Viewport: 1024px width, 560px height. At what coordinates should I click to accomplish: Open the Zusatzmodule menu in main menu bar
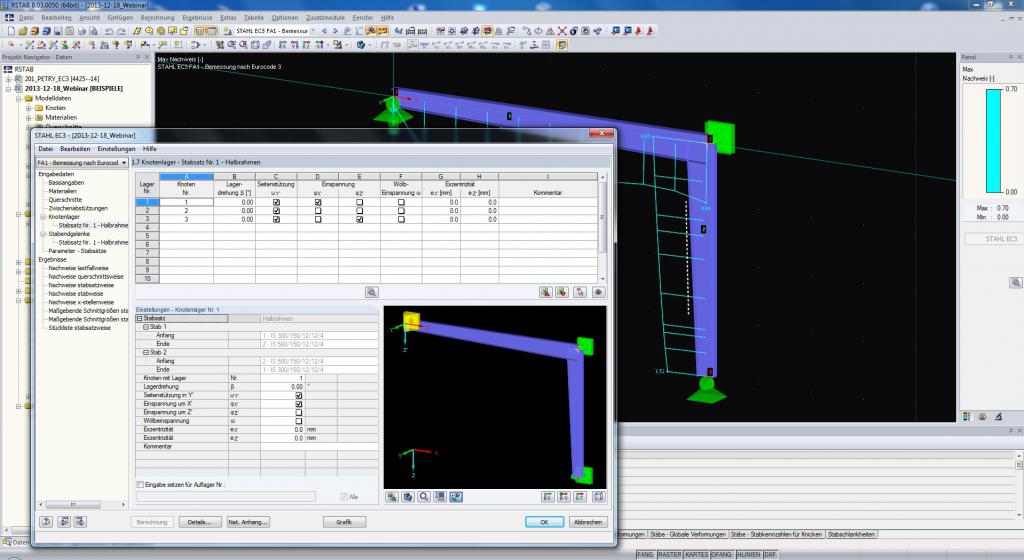[326, 18]
